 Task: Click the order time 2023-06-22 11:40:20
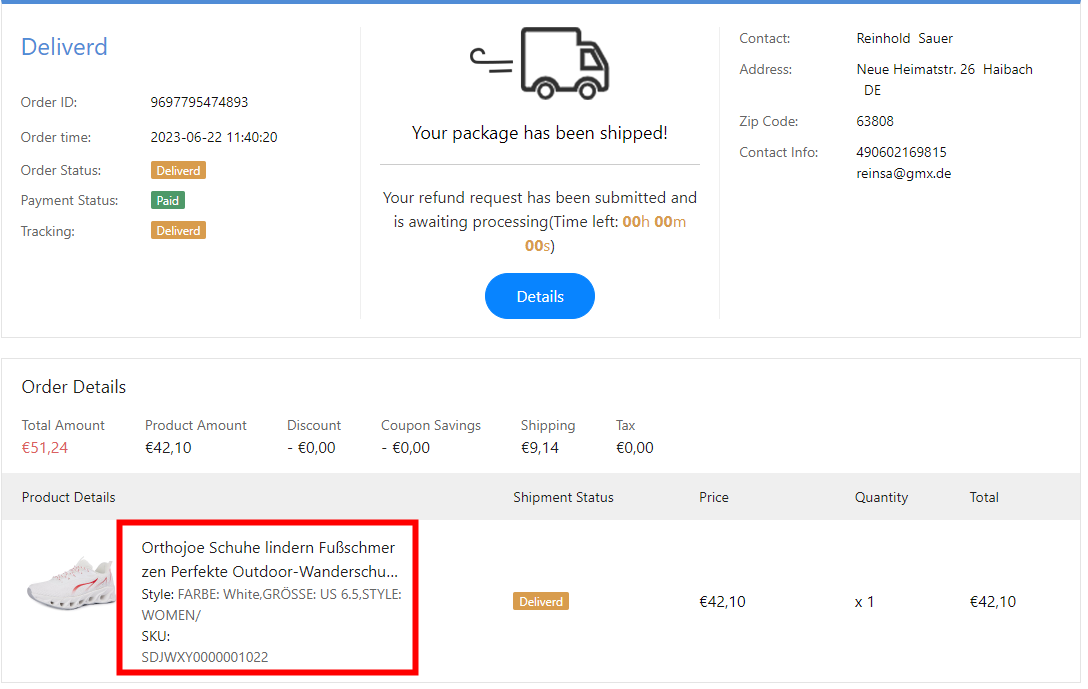[214, 138]
